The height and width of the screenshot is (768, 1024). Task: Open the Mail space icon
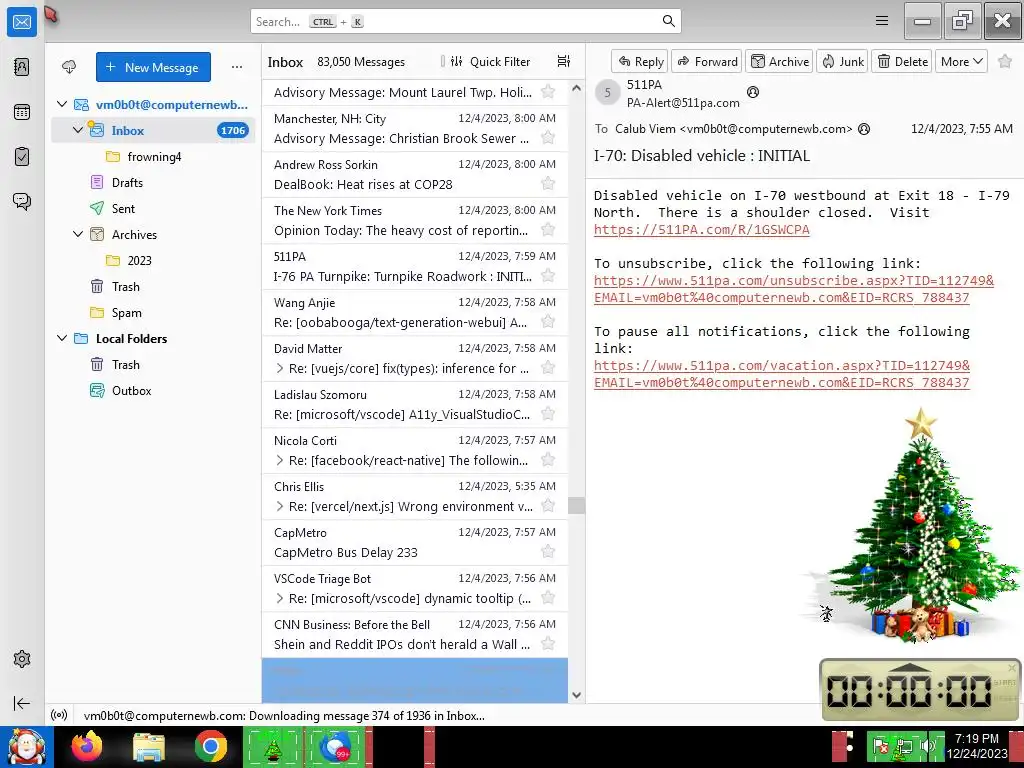tap(22, 22)
